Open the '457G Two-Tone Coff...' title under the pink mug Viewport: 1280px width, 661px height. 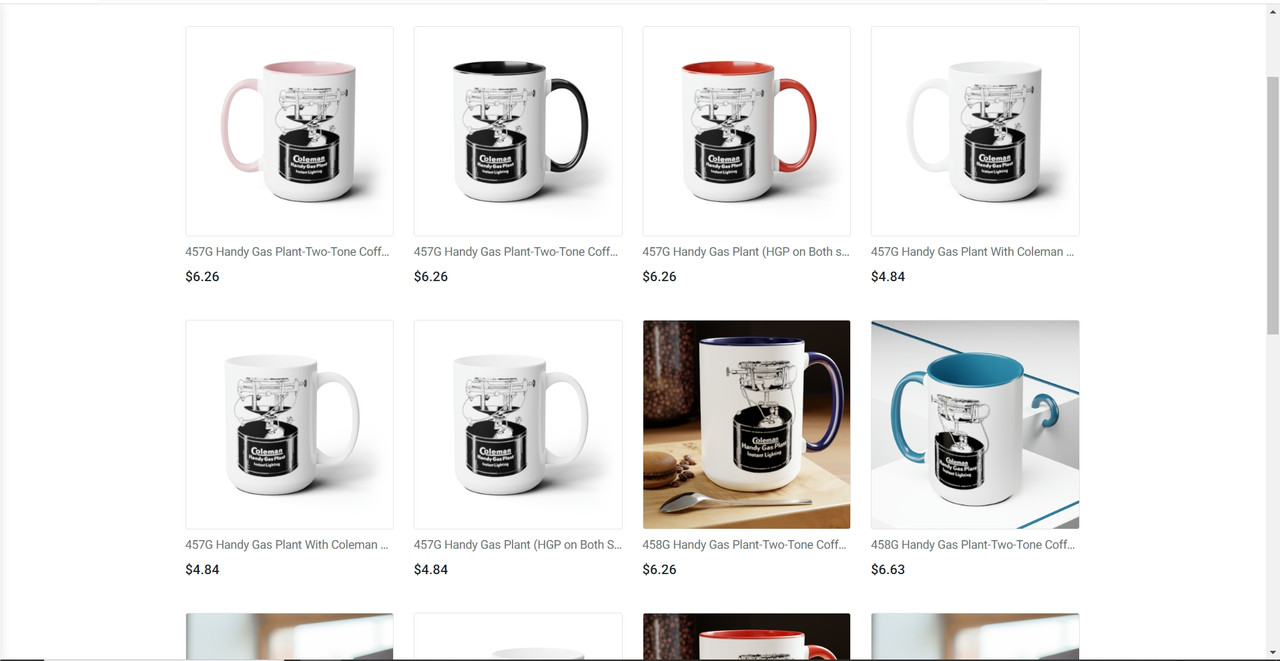[x=288, y=252]
